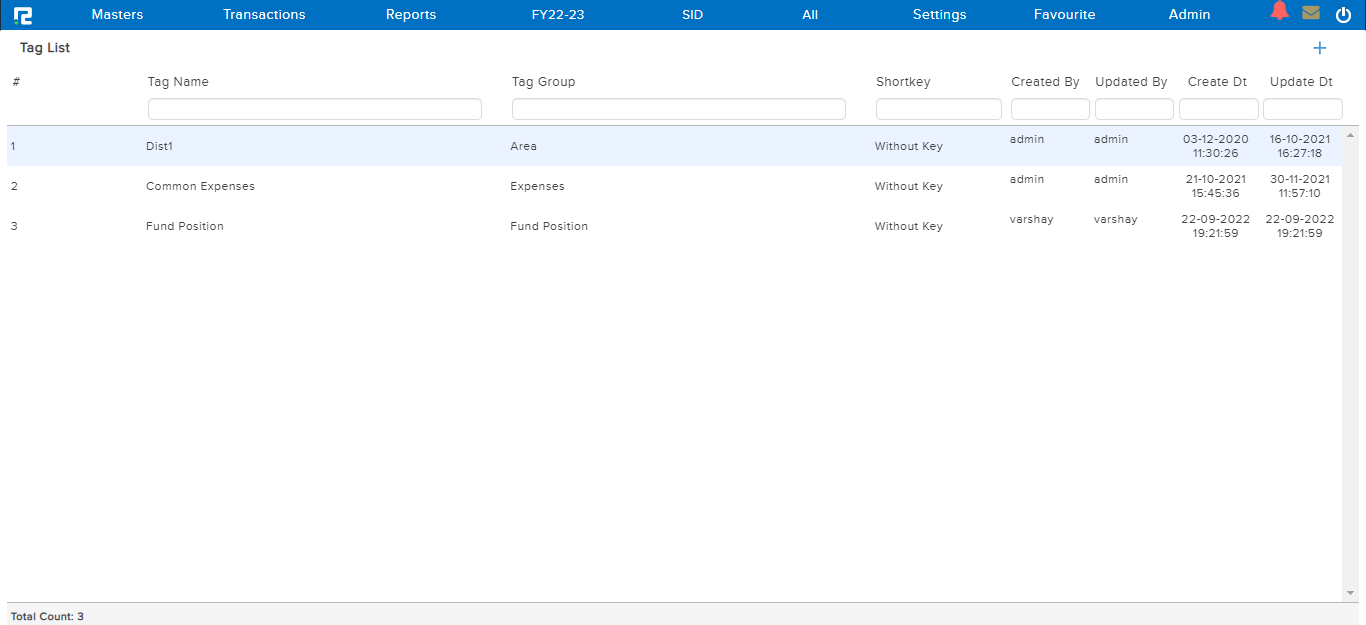
Task: Open the Reports menu
Action: coord(410,14)
